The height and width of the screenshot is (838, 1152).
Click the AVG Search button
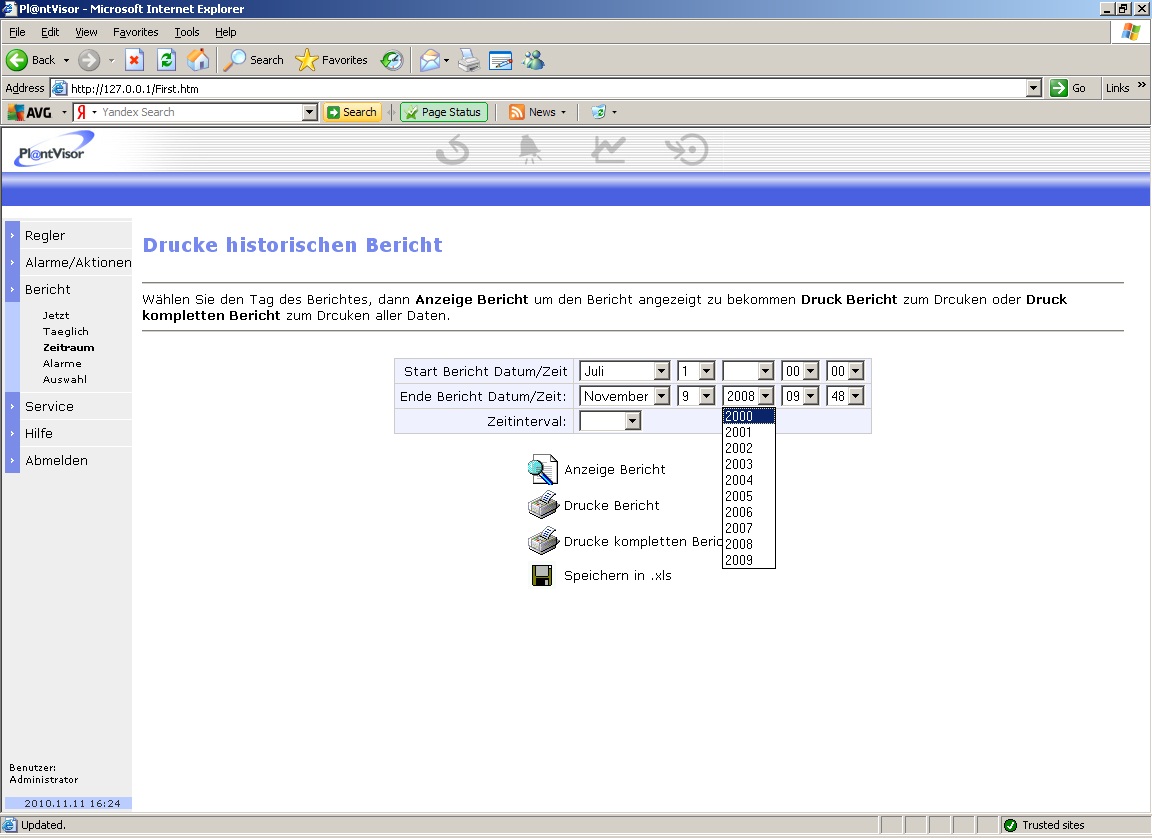[352, 112]
